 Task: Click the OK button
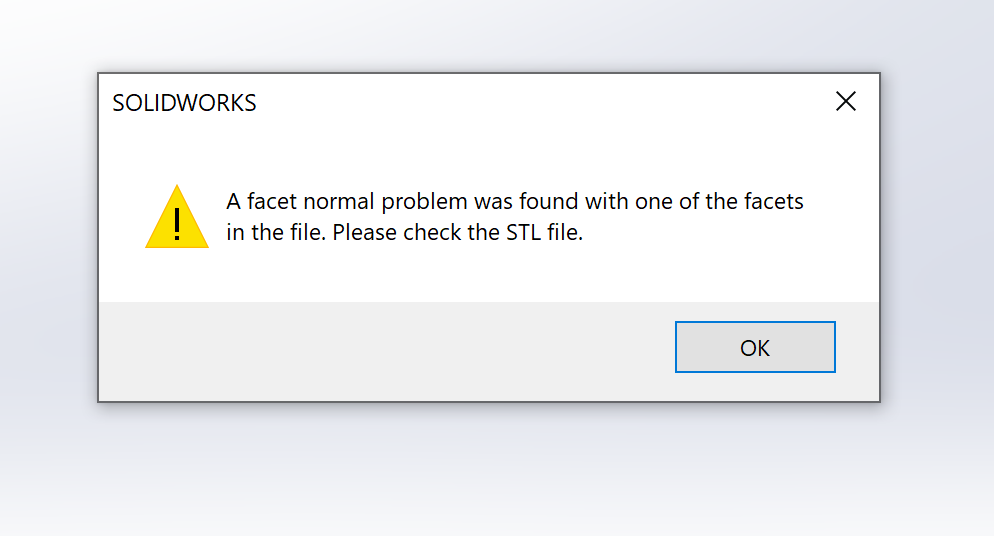755,347
